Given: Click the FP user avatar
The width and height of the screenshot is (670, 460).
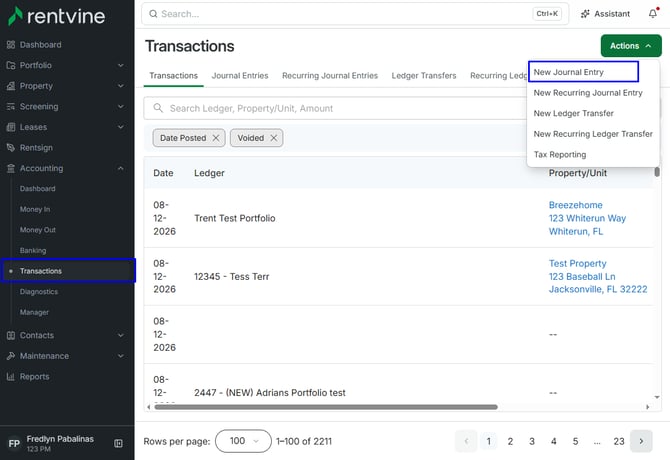Looking at the screenshot, I should tap(14, 443).
